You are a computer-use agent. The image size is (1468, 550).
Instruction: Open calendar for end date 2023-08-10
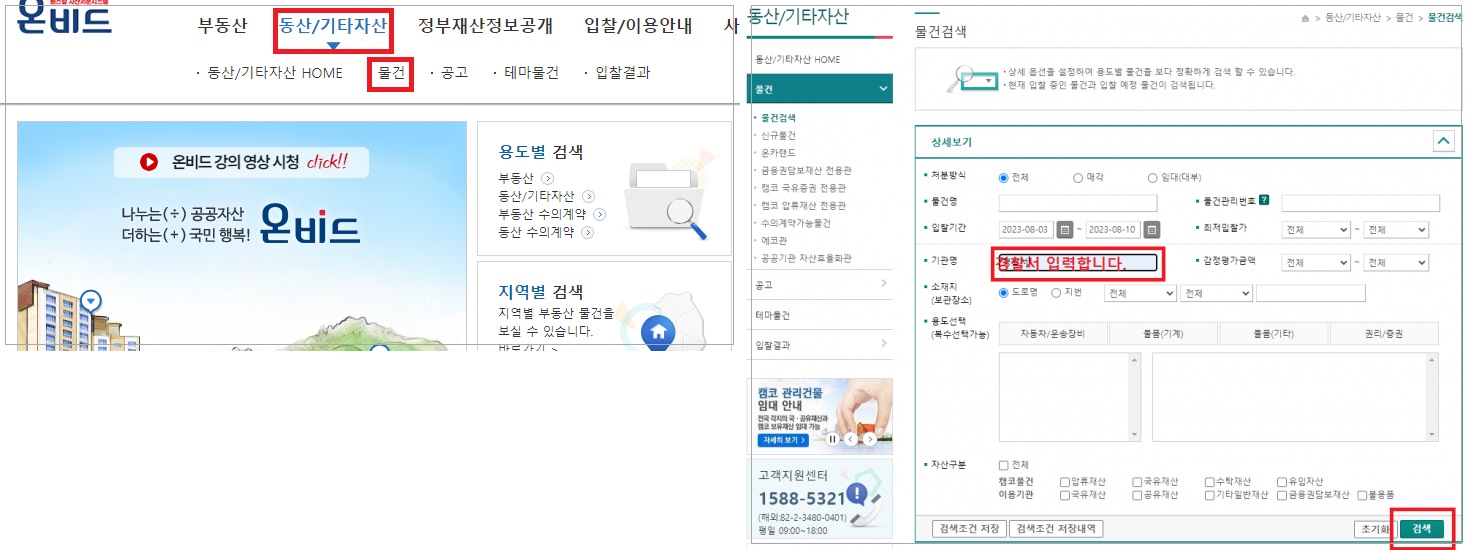(x=1152, y=230)
